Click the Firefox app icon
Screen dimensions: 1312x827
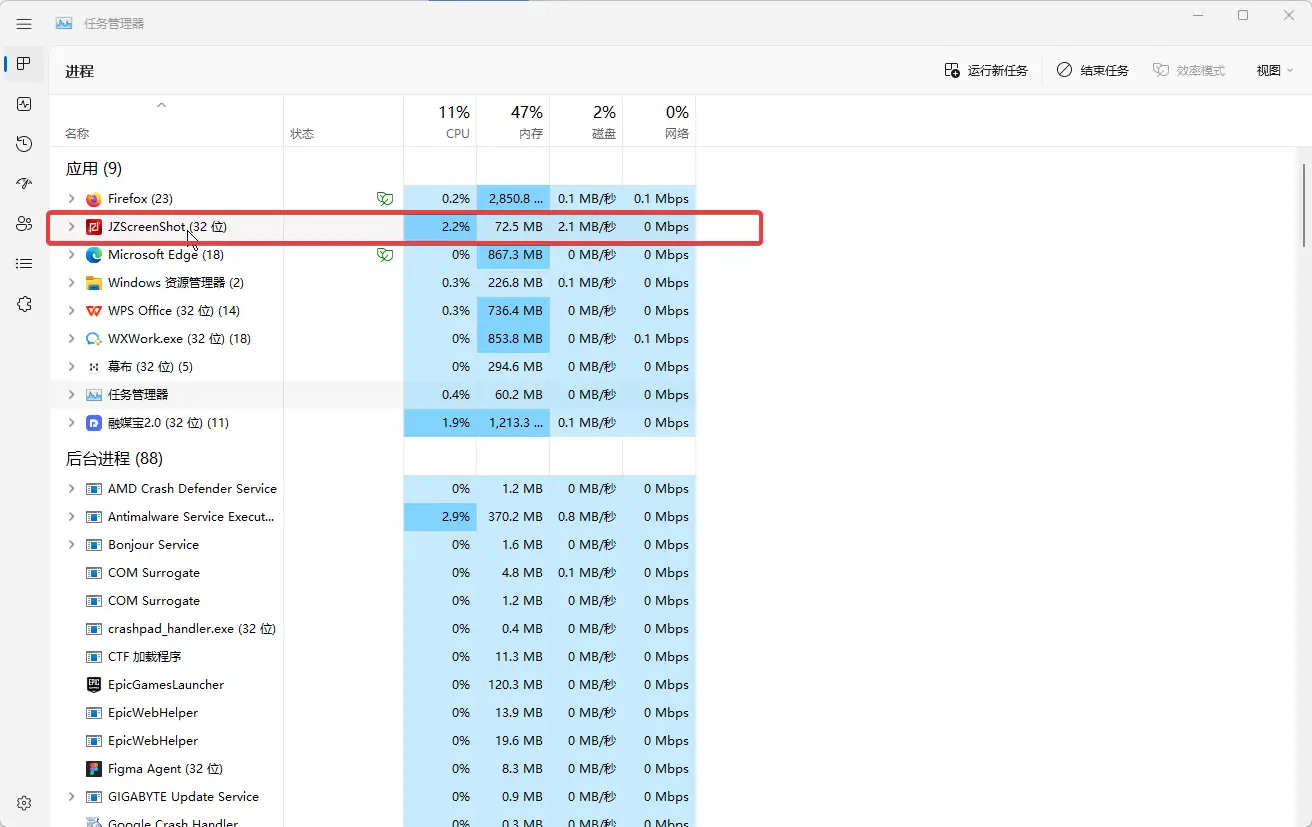click(x=94, y=199)
